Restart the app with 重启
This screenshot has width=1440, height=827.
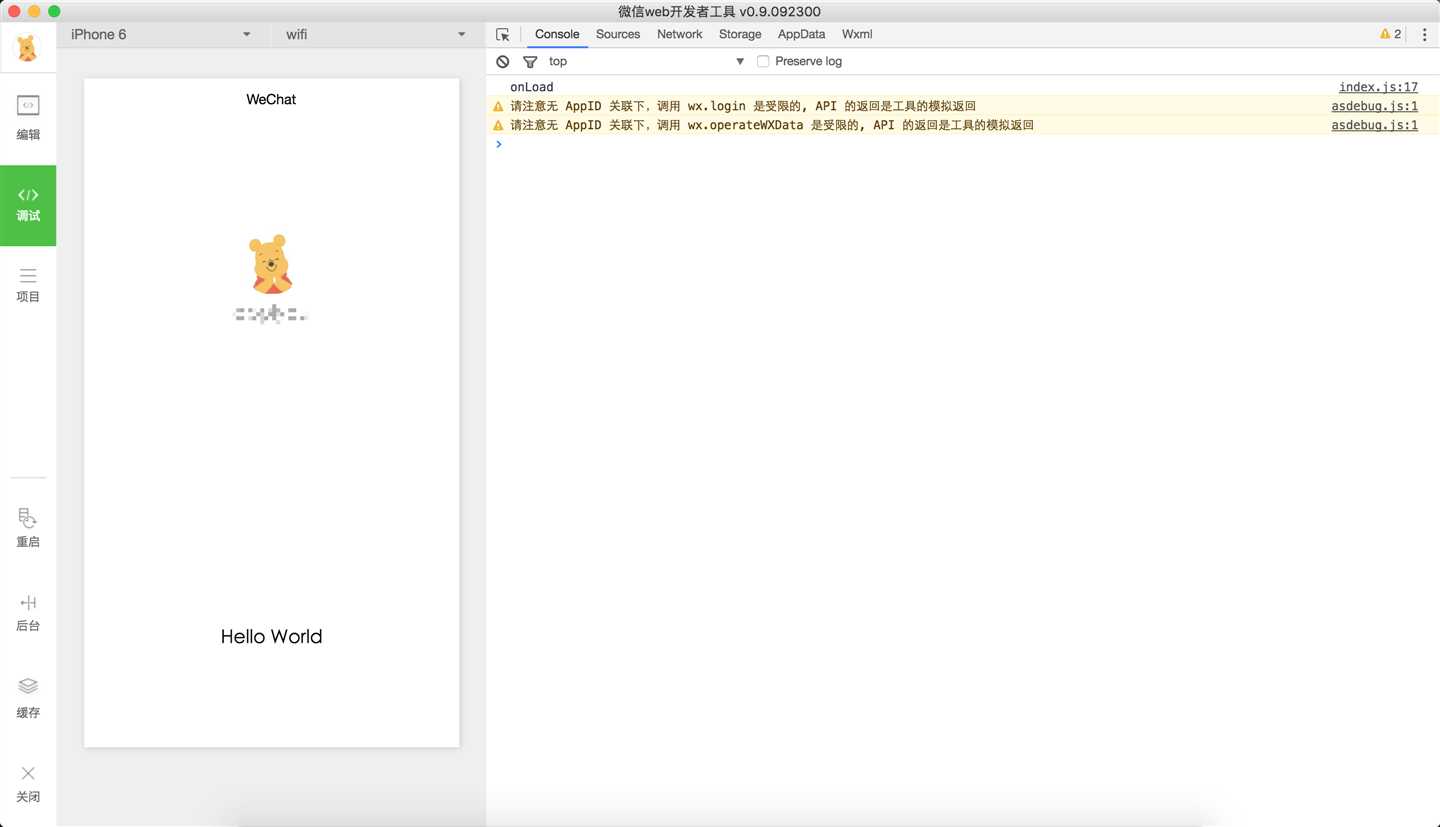click(x=28, y=528)
